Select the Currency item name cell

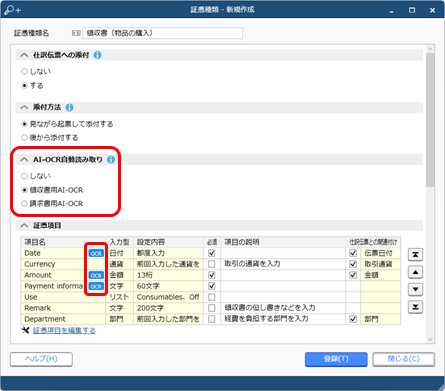click(63, 264)
